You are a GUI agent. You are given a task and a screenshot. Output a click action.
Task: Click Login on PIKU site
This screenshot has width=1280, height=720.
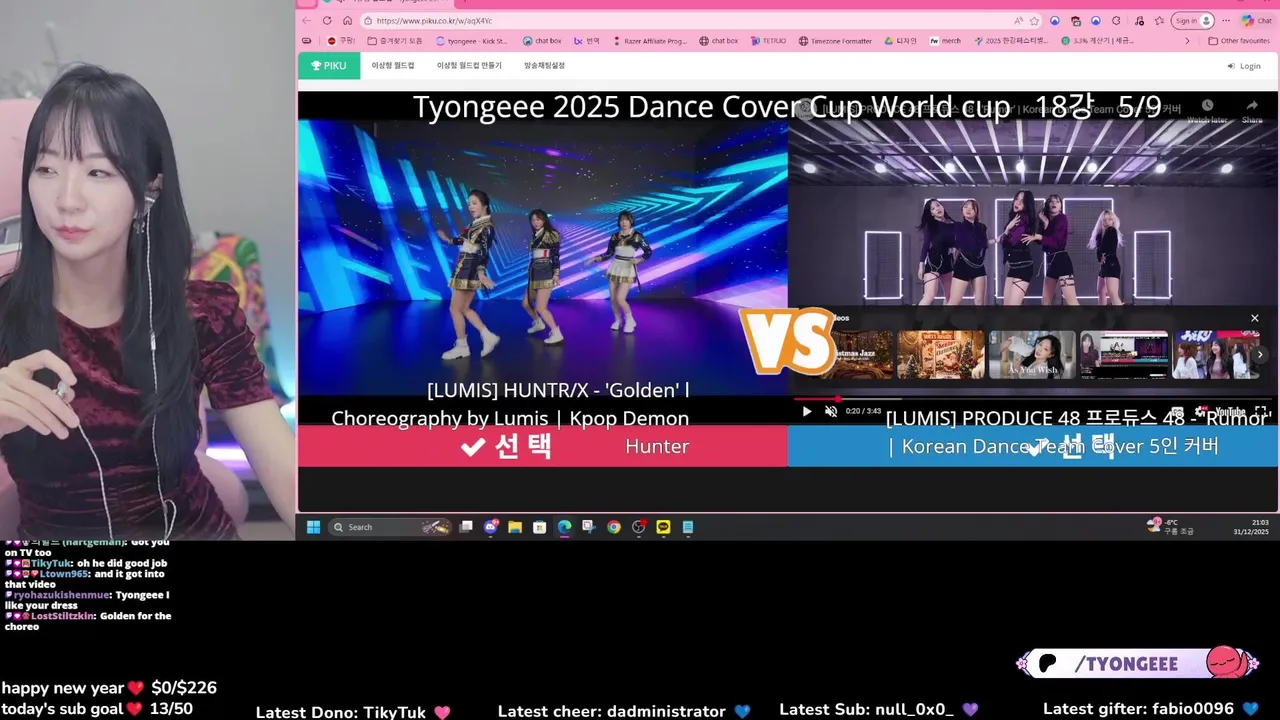[1244, 66]
